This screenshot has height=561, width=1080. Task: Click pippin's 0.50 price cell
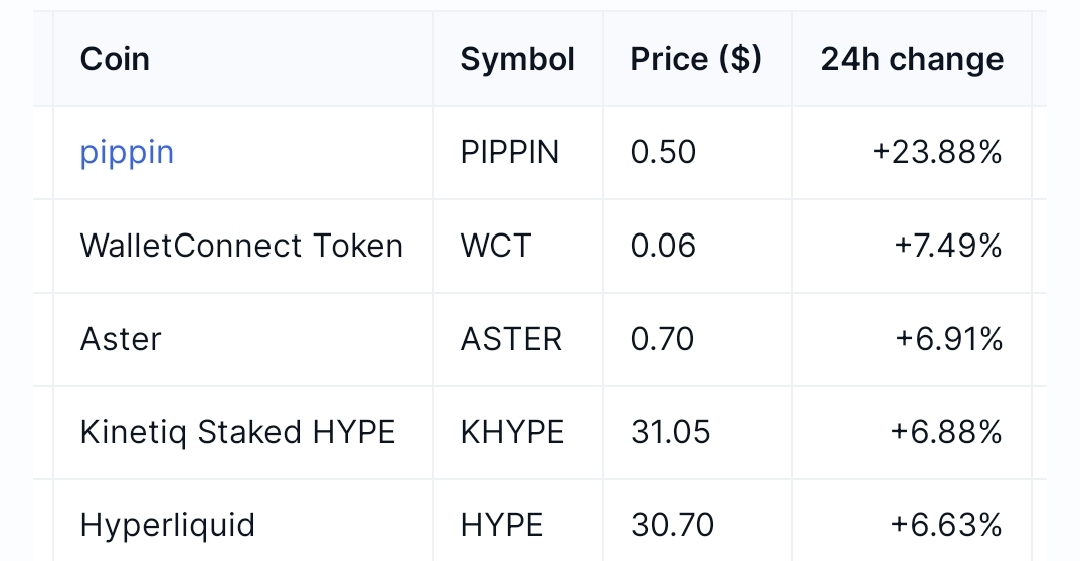(x=663, y=152)
